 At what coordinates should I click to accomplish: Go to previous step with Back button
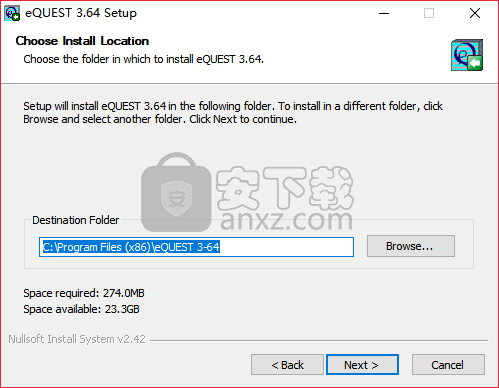(x=287, y=365)
